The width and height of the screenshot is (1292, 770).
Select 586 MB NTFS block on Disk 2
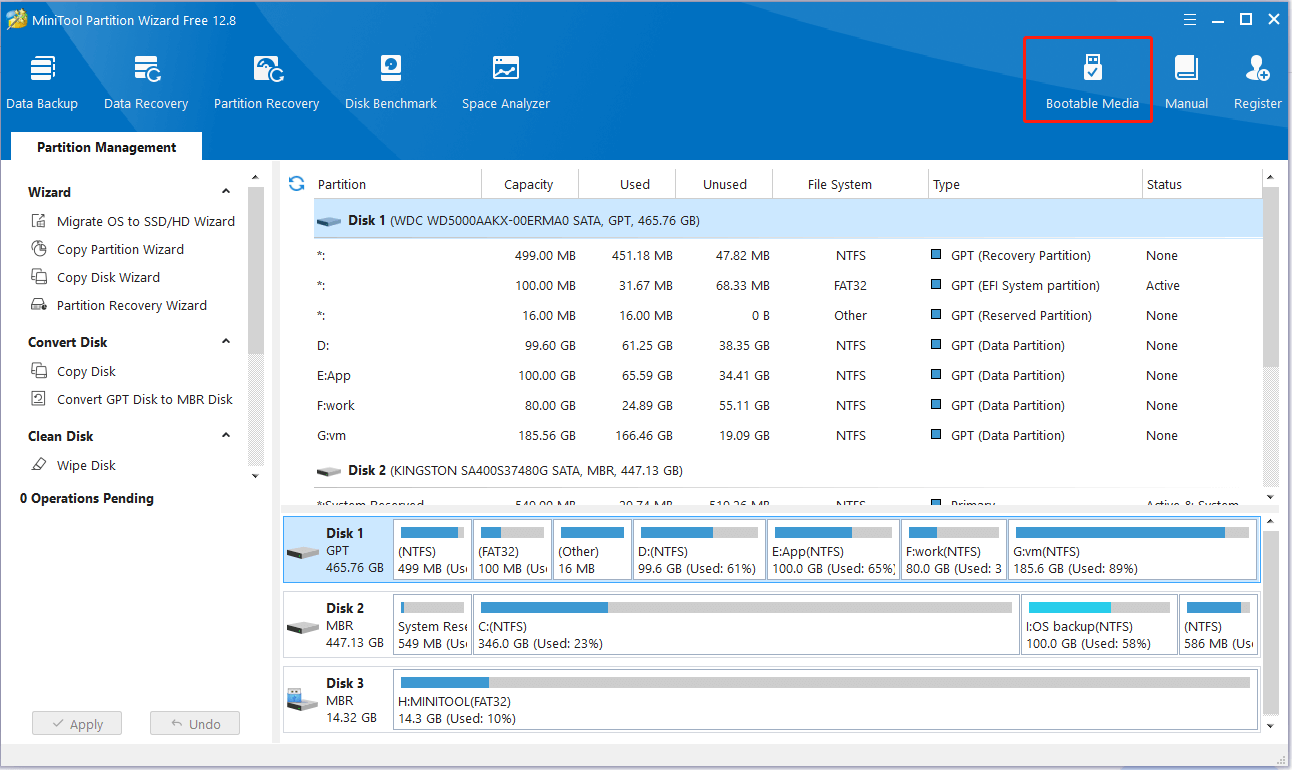point(1218,625)
